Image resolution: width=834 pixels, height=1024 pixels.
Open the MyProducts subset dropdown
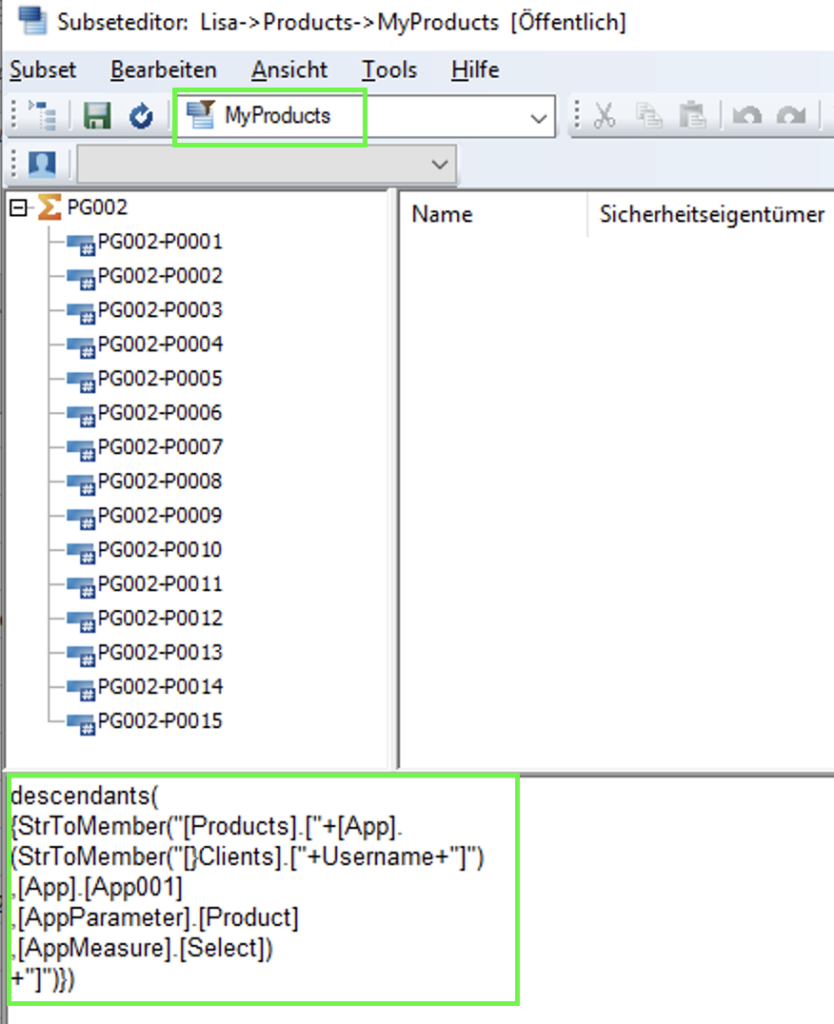540,118
